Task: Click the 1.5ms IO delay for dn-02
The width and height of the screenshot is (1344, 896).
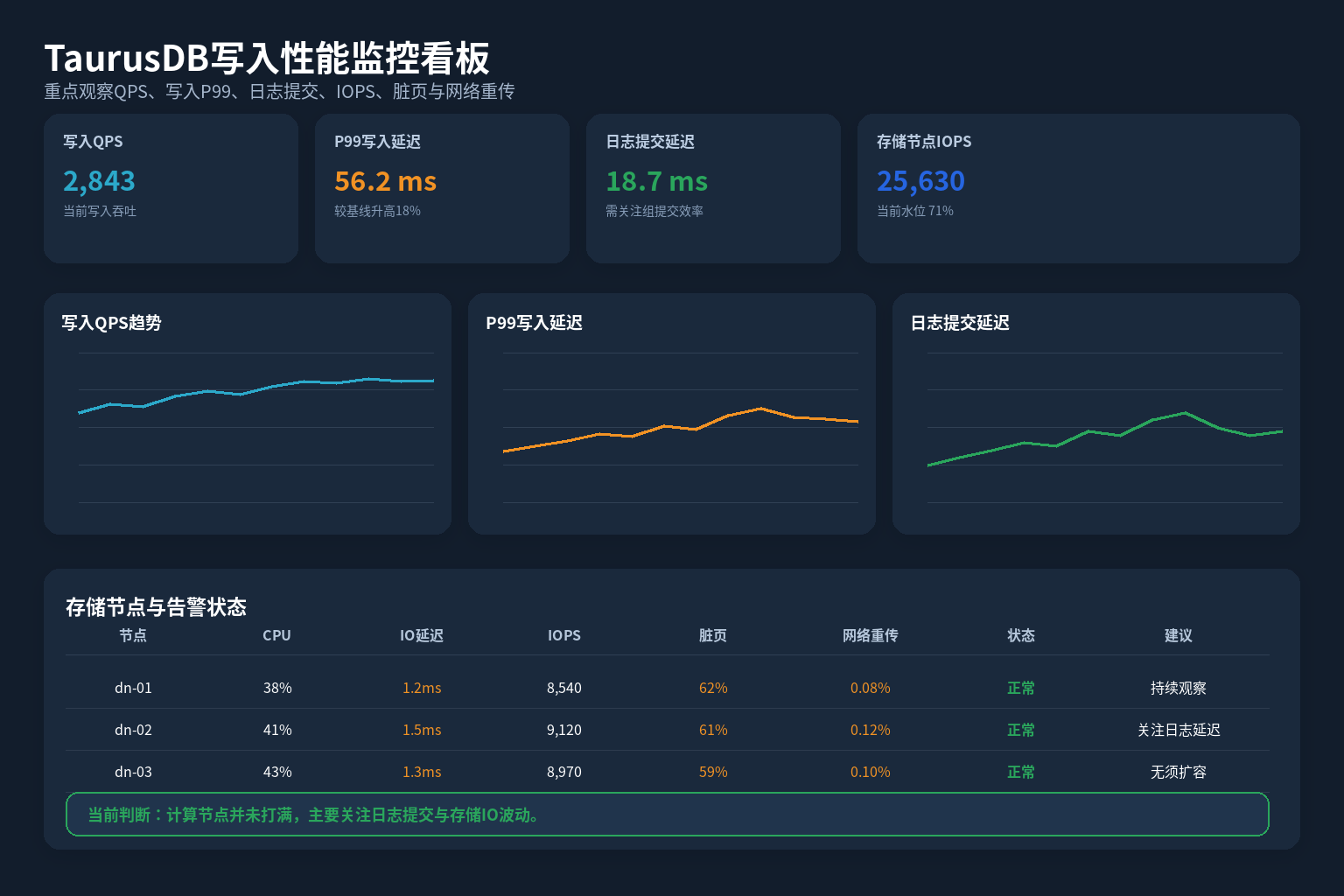Action: point(422,730)
